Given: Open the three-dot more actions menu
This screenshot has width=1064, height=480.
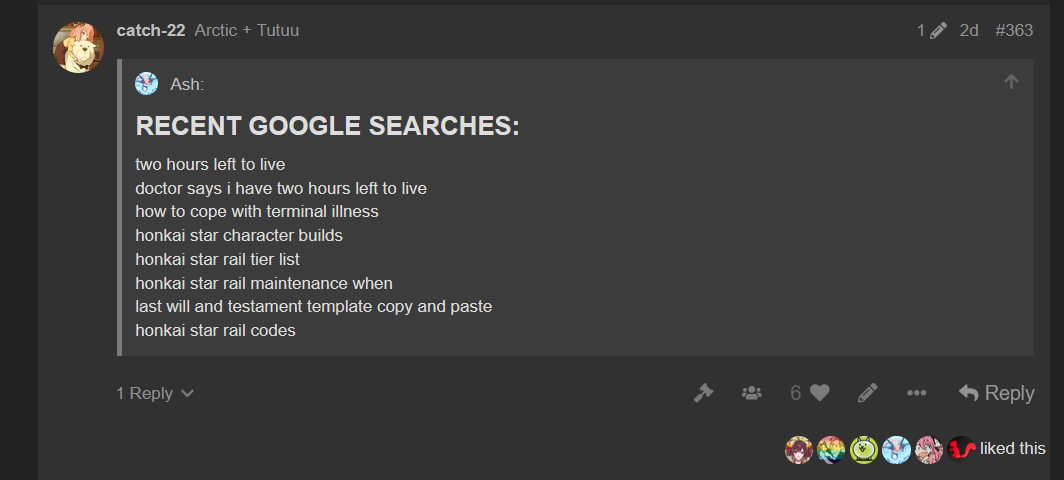Looking at the screenshot, I should tap(916, 393).
